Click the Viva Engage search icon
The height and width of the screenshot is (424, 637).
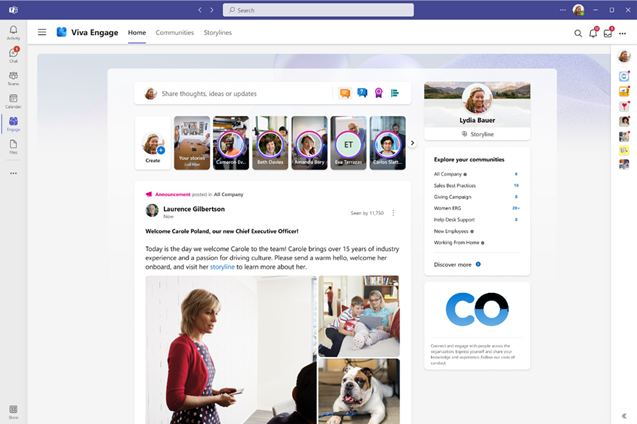(x=578, y=33)
